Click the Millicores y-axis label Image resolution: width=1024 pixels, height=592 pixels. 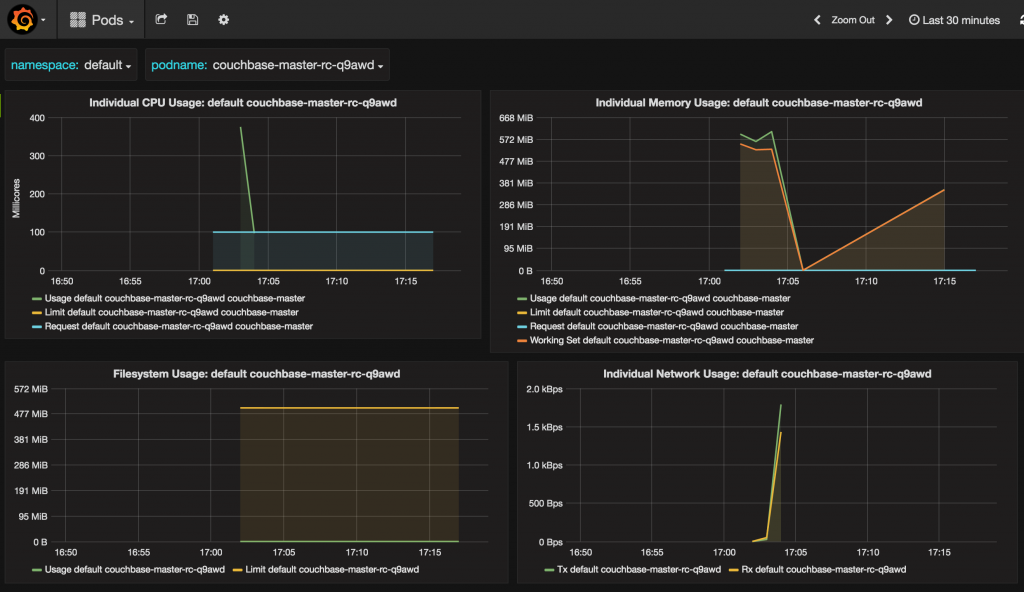(16, 198)
